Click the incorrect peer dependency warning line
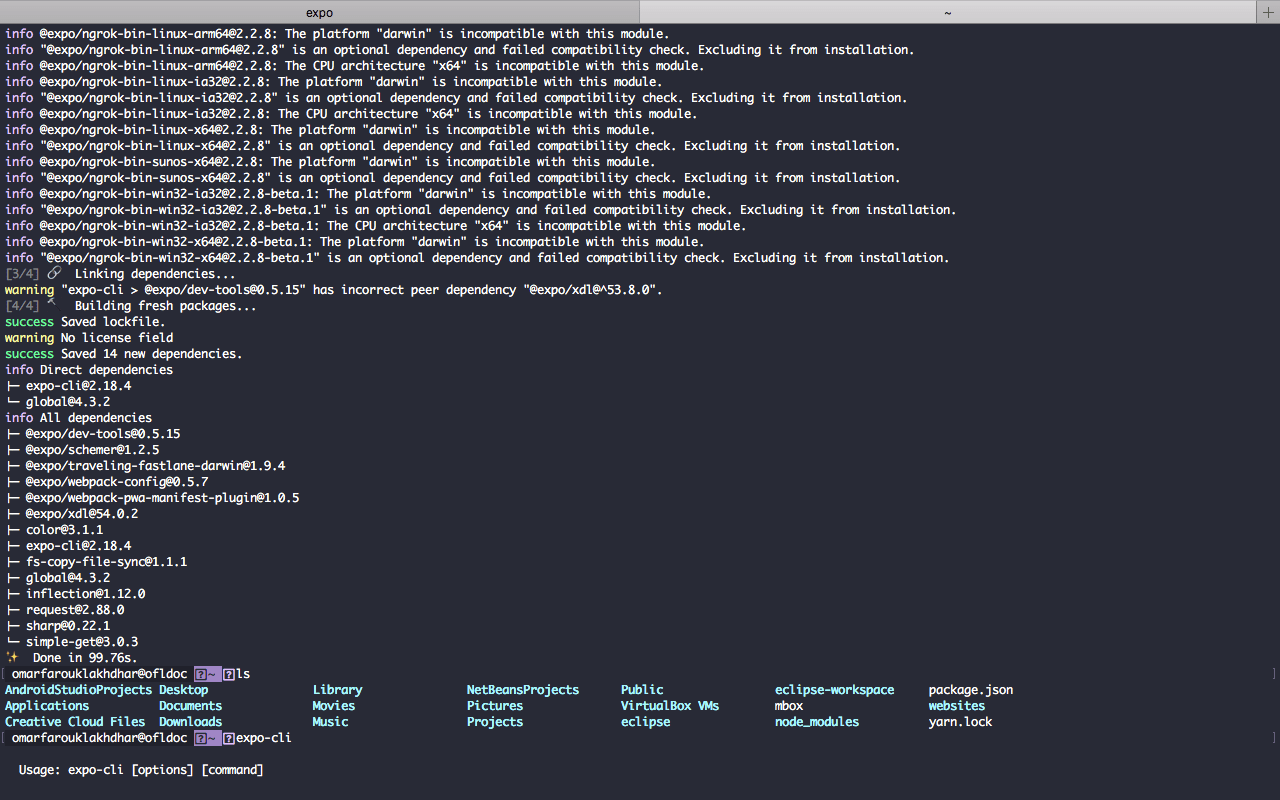The image size is (1280, 800). 334,290
